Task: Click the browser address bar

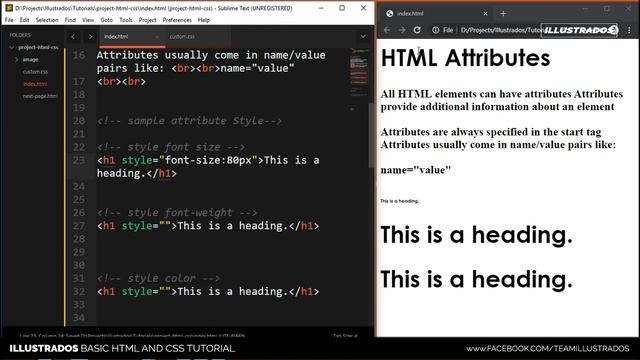Action: coord(501,30)
